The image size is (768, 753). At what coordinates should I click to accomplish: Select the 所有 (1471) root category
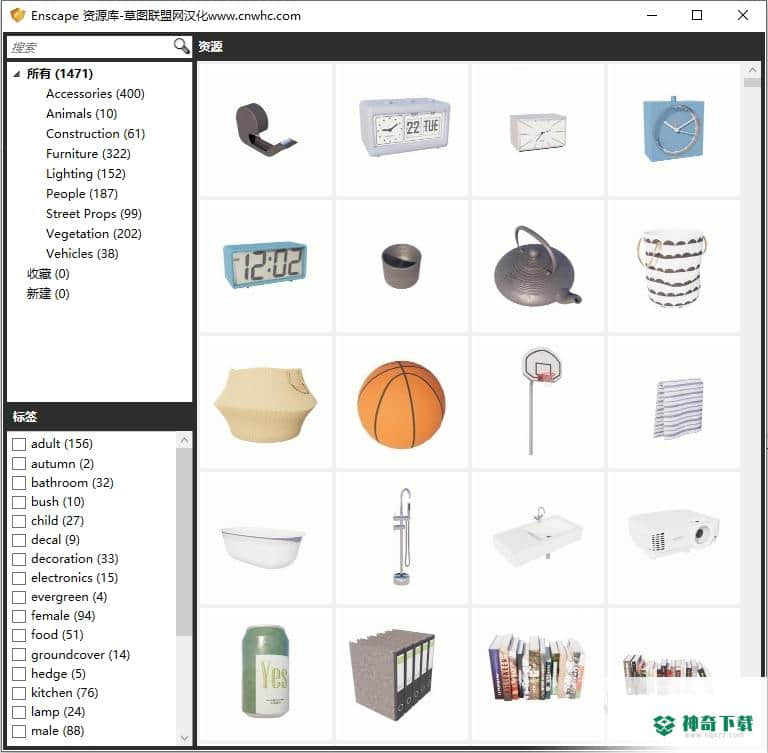60,73
